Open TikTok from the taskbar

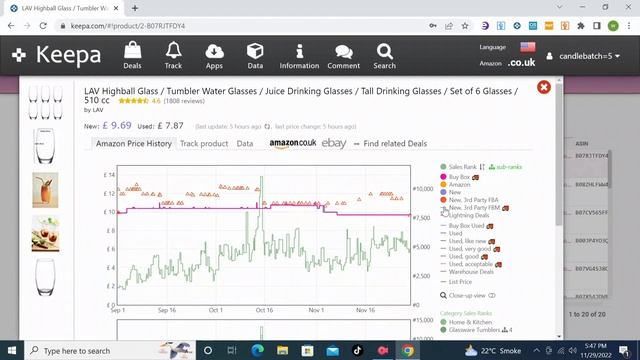click(x=358, y=350)
